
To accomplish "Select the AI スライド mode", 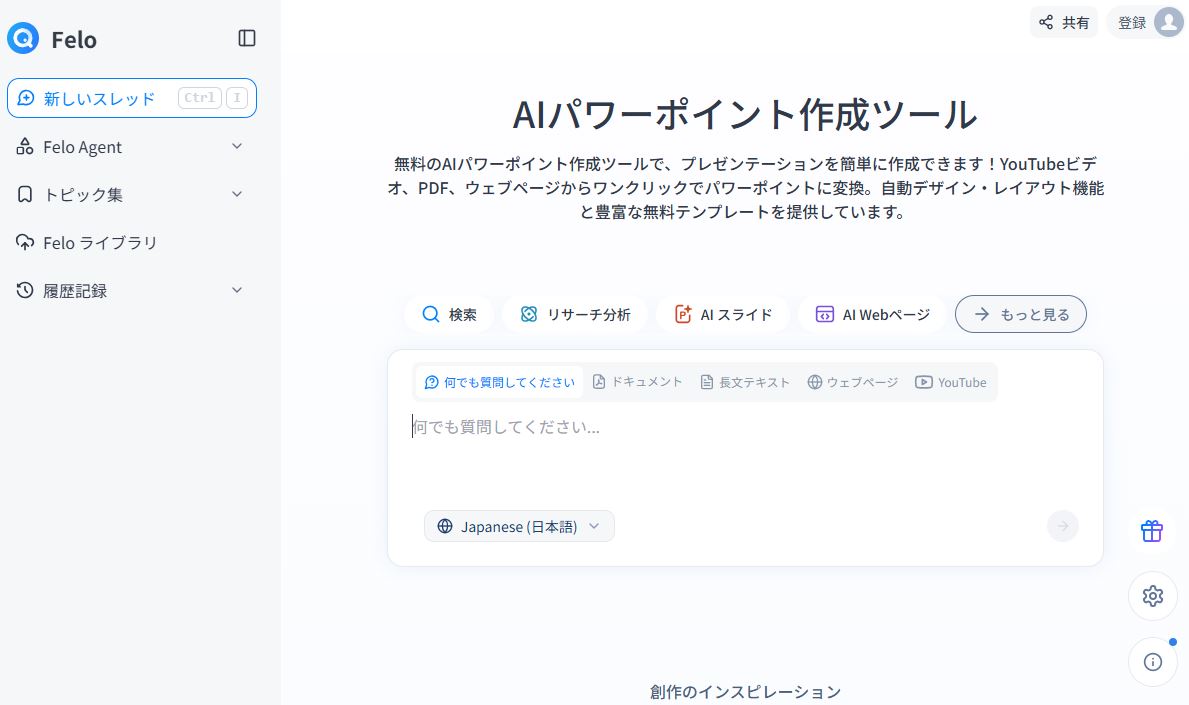I will pos(723,314).
